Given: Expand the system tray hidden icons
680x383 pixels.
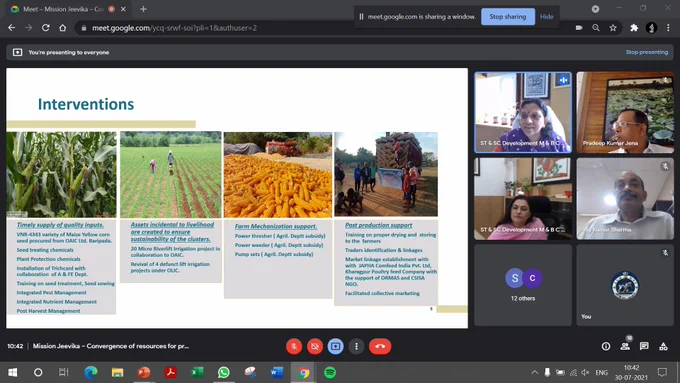Looking at the screenshot, I should click(535, 372).
